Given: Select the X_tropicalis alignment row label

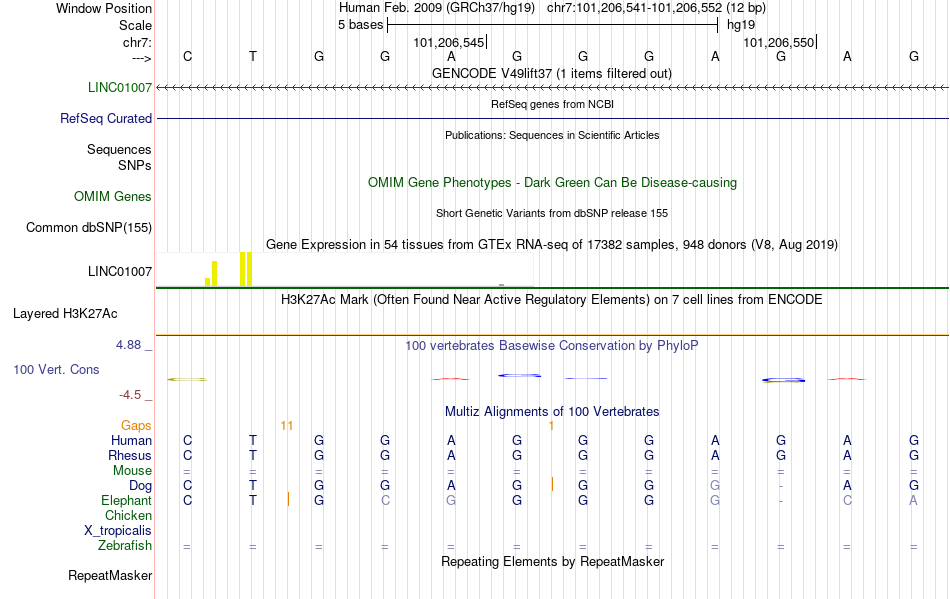Looking at the screenshot, I should pyautogui.click(x=118, y=531).
